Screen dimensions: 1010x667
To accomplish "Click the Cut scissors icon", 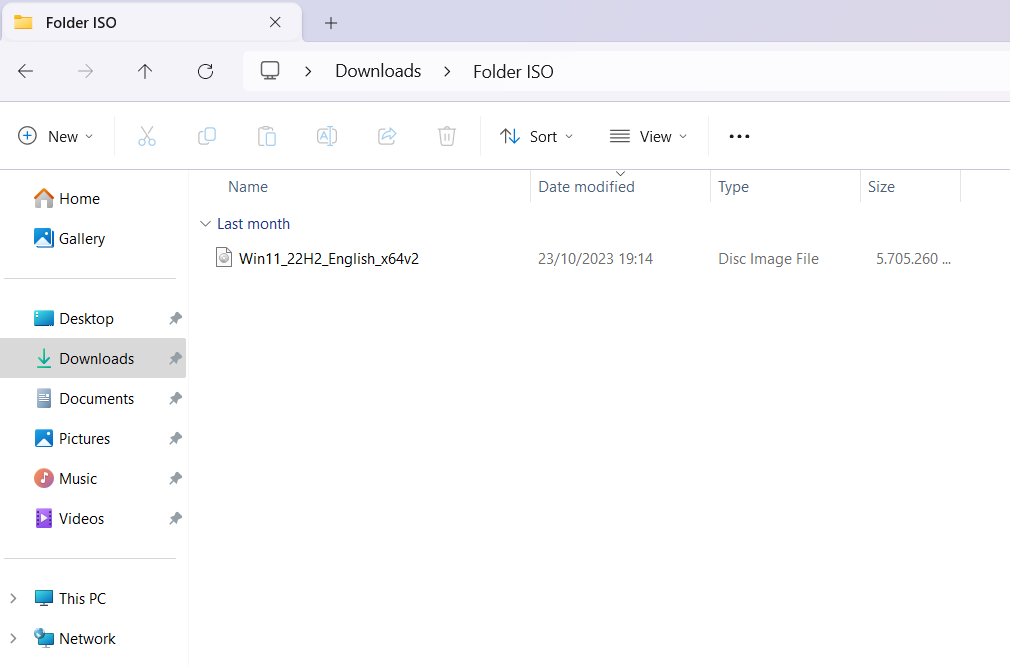I will click(147, 136).
